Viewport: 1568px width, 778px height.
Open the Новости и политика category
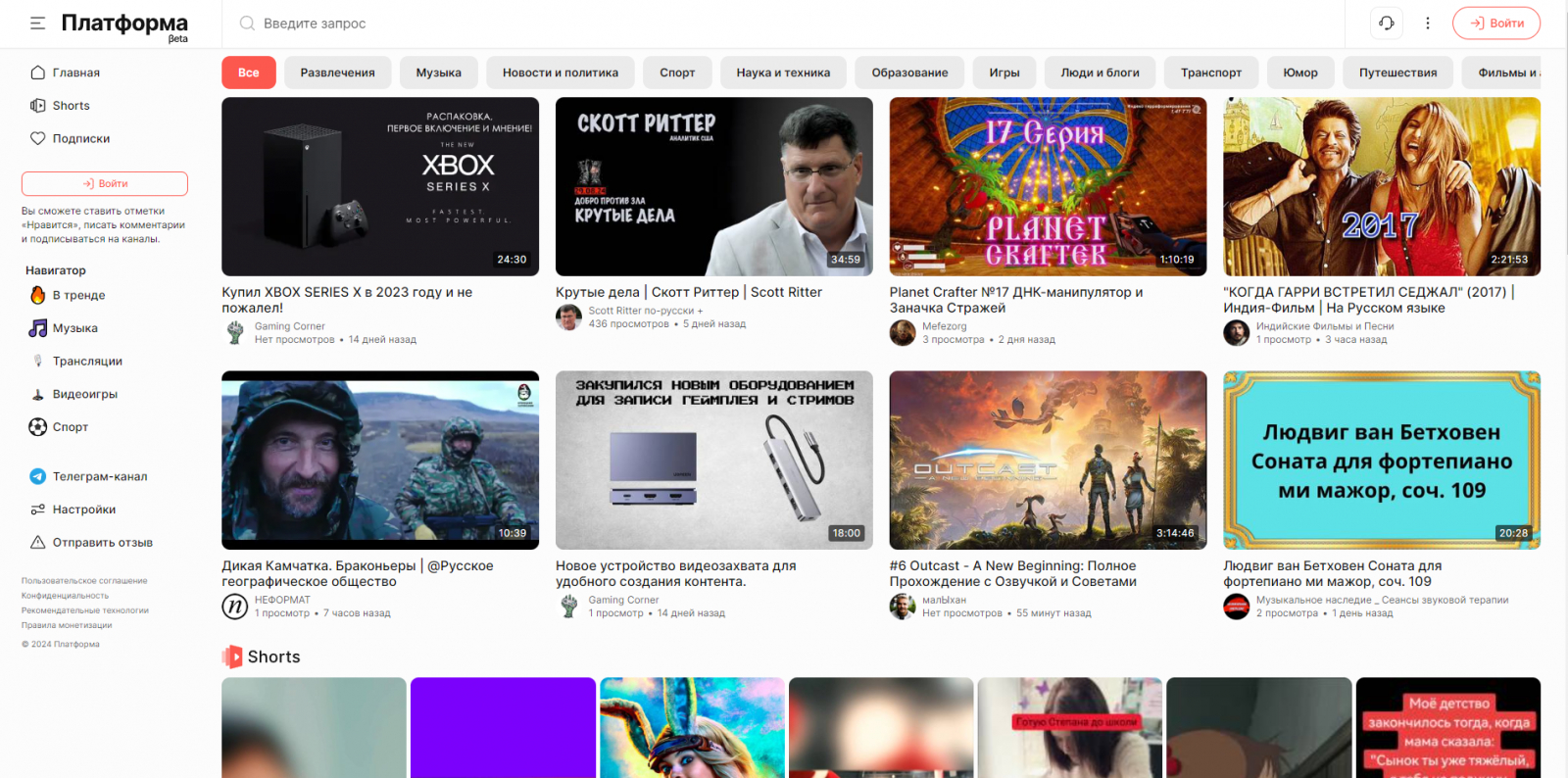(x=561, y=73)
